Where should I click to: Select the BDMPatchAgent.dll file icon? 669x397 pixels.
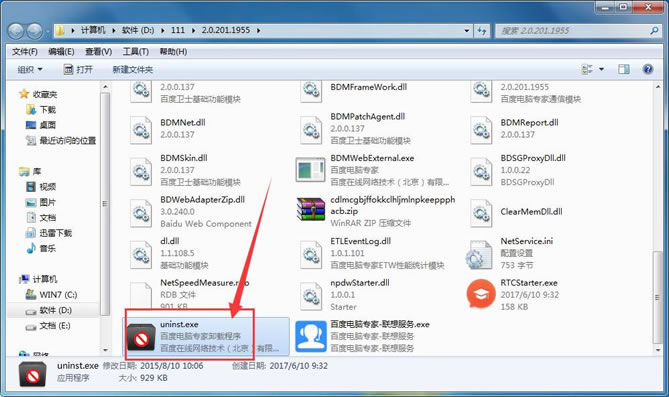[311, 129]
